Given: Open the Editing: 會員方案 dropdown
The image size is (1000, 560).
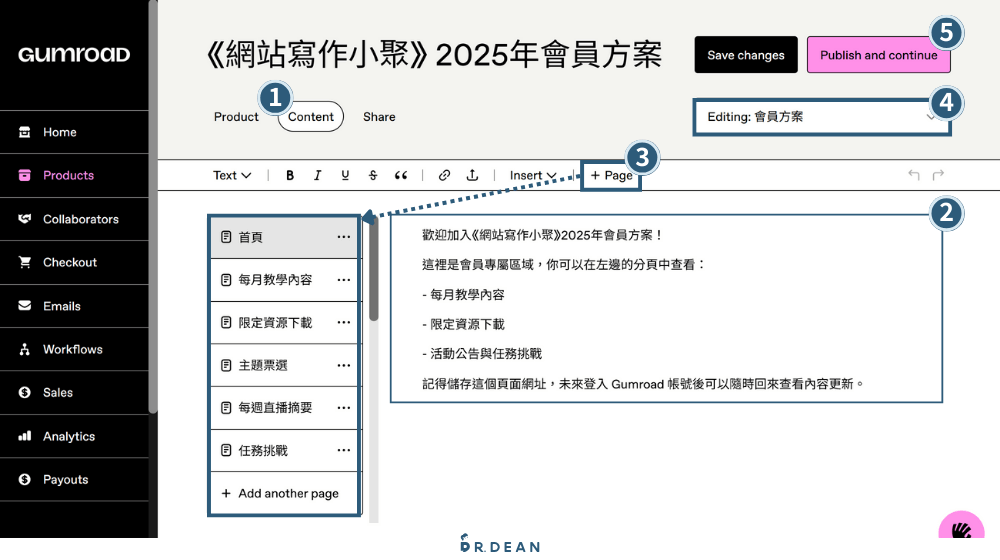Looking at the screenshot, I should [821, 117].
